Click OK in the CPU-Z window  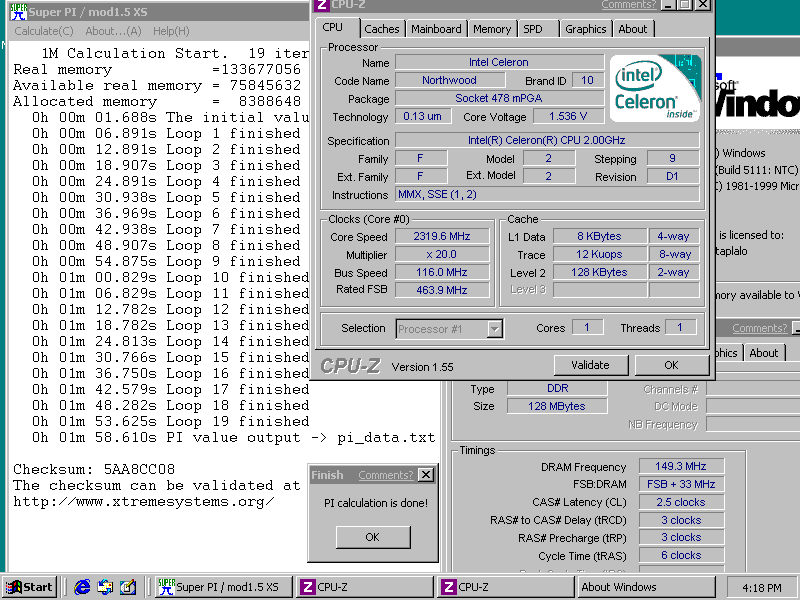tap(671, 365)
